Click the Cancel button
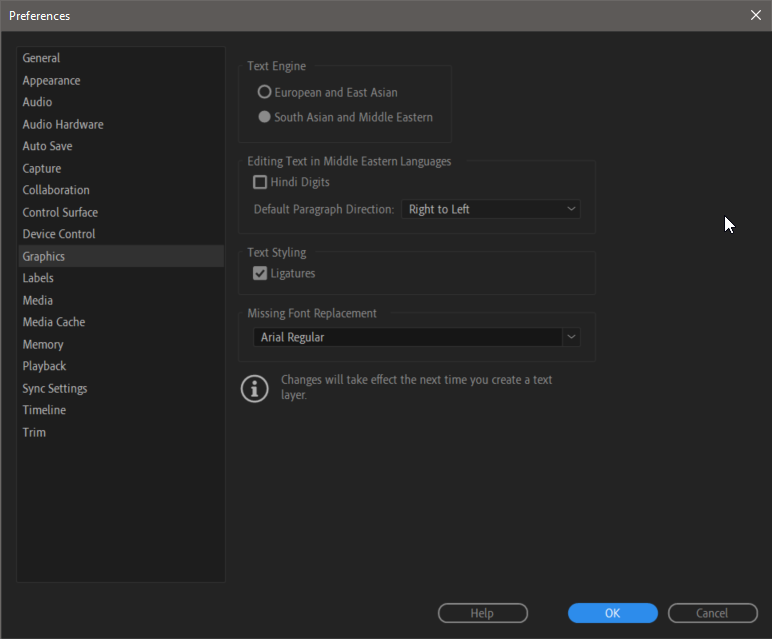Screen dimensions: 772x639 pos(712,613)
